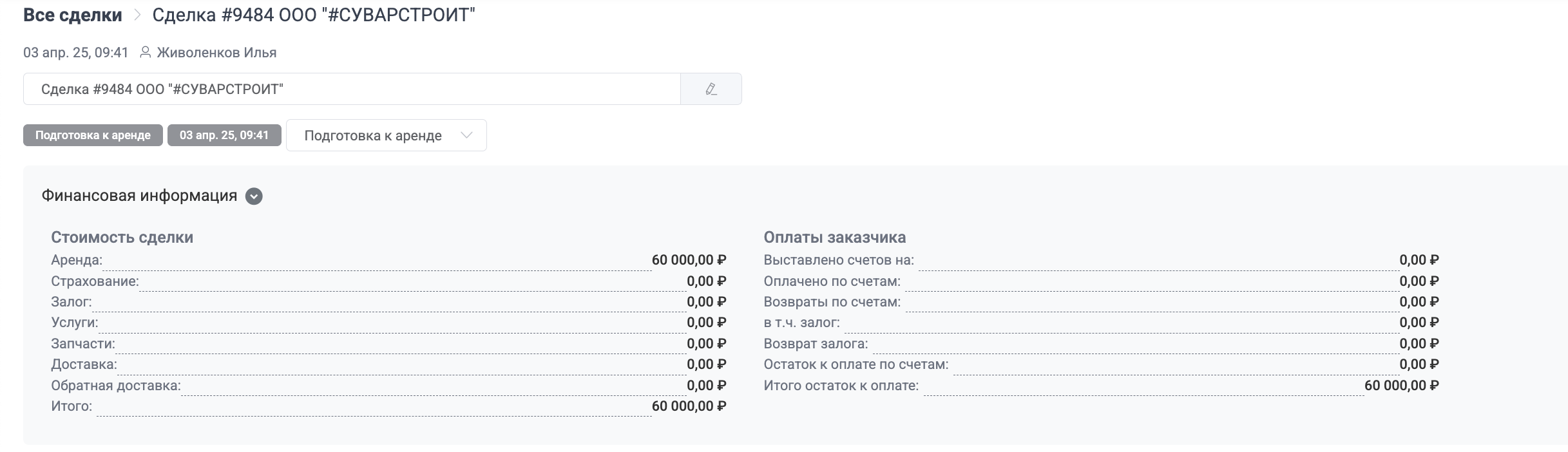1568x452 pixels.
Task: Click the grey Подготовка к аренде status badge
Action: tap(93, 135)
